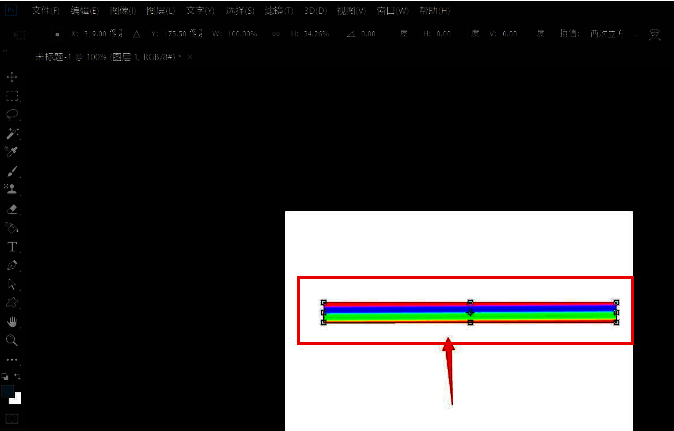Expand the three-dots extra tools button
Viewport: 674px width, 431px height.
tap(12, 359)
